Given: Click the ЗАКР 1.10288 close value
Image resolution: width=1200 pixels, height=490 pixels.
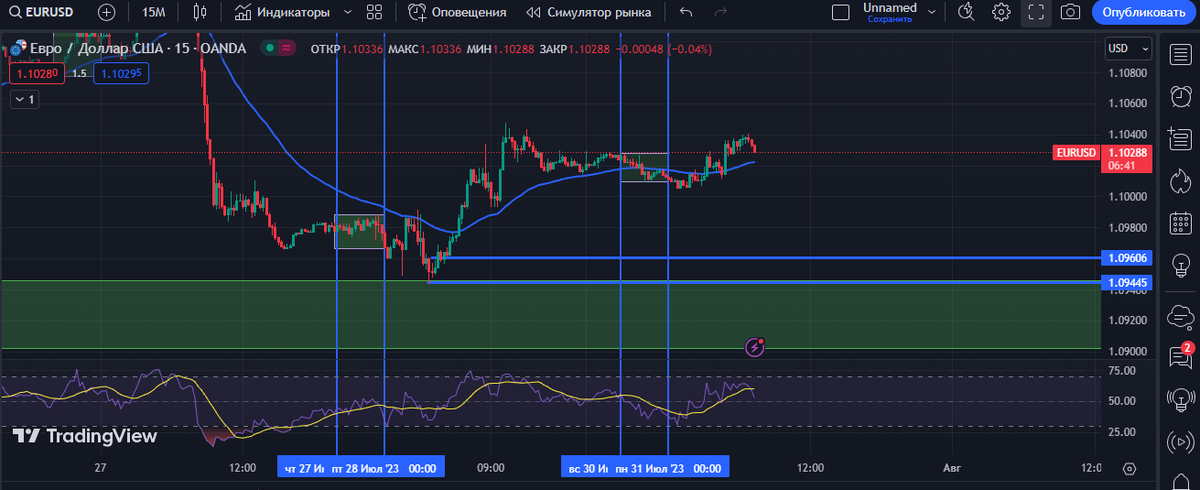Looking at the screenshot, I should tap(573, 48).
